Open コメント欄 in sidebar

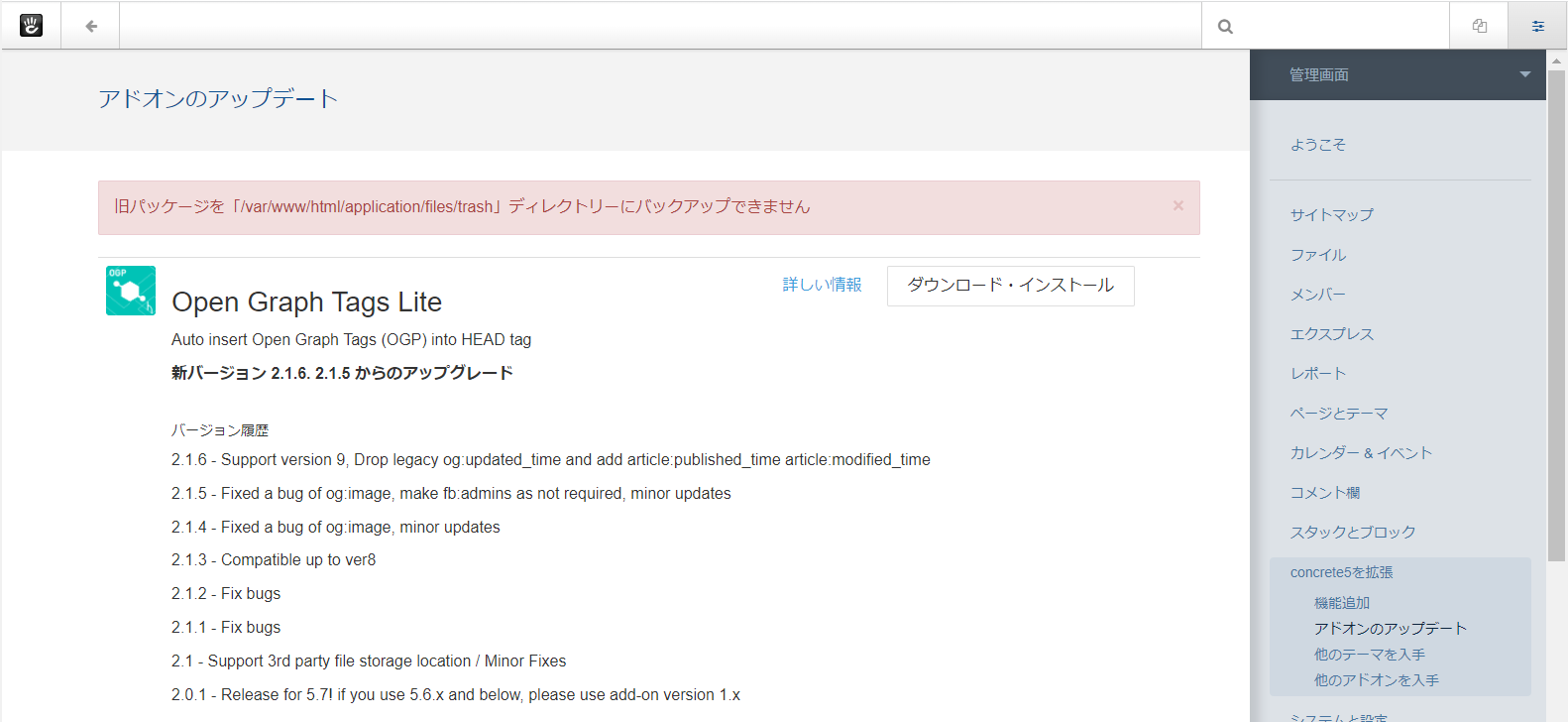tap(1324, 493)
